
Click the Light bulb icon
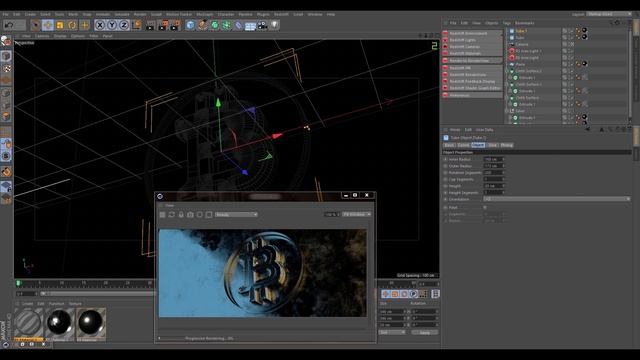tap(275, 25)
